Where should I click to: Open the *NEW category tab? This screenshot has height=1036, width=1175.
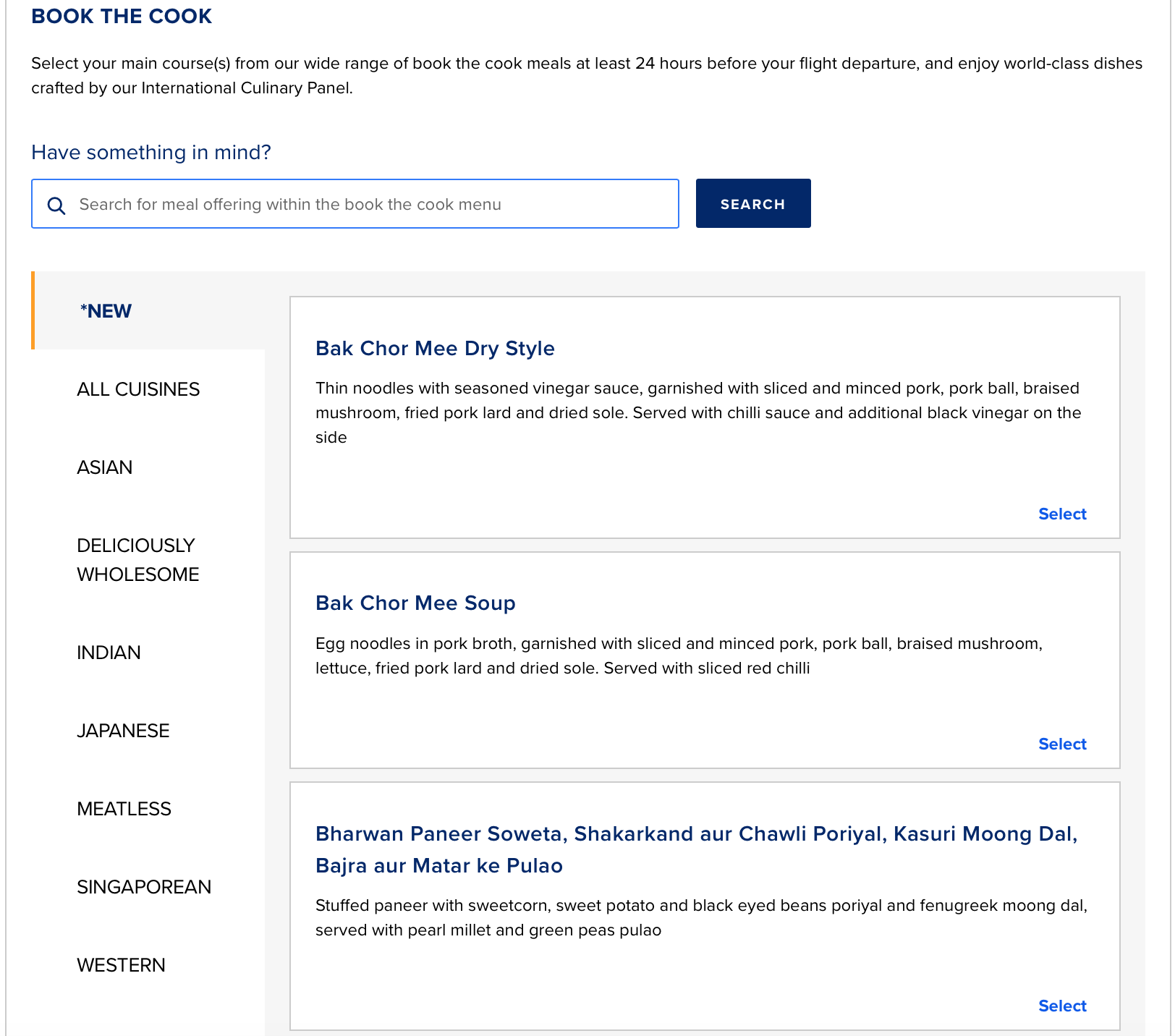tap(148, 310)
